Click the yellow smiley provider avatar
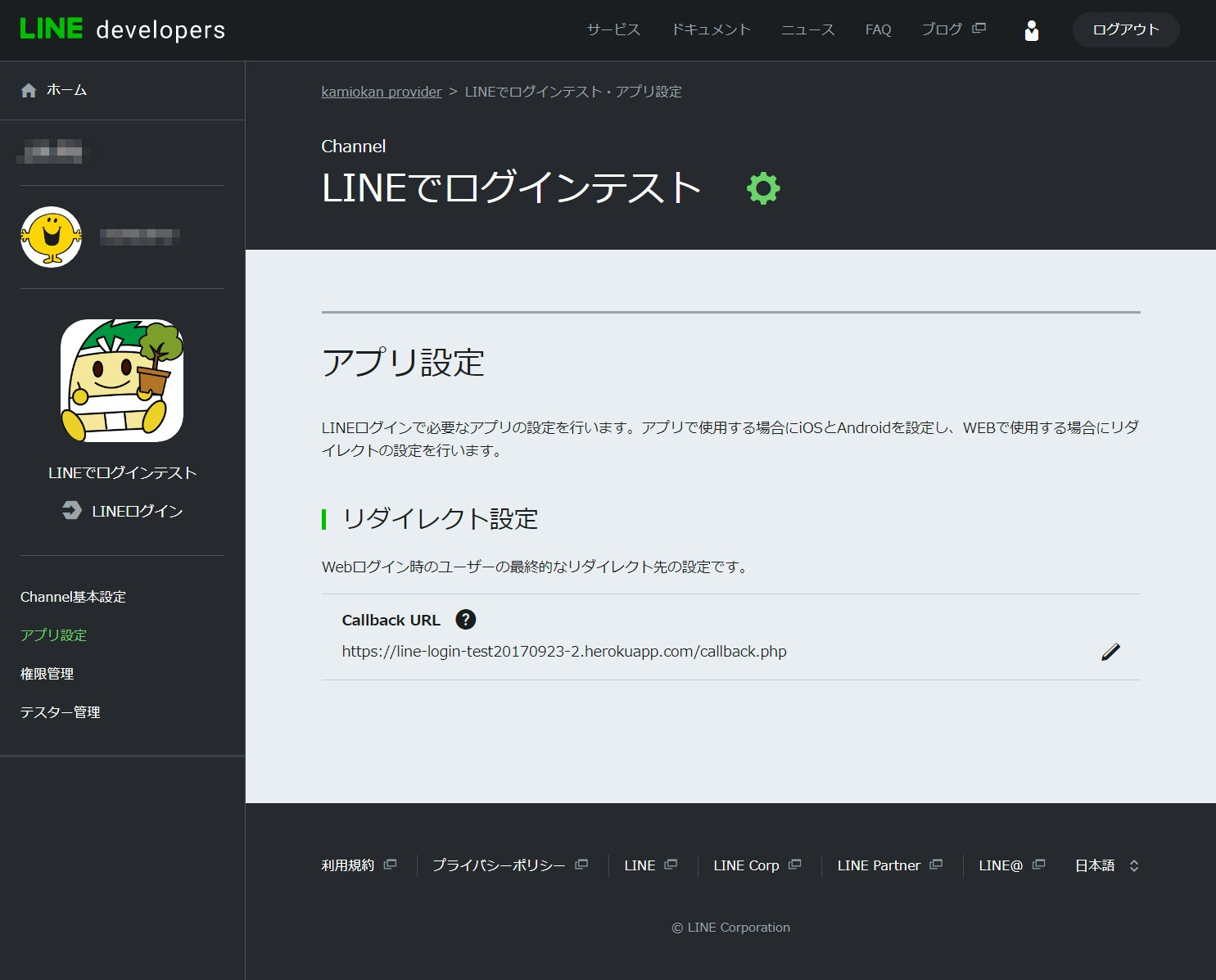The height and width of the screenshot is (980, 1216). pyautogui.click(x=52, y=237)
